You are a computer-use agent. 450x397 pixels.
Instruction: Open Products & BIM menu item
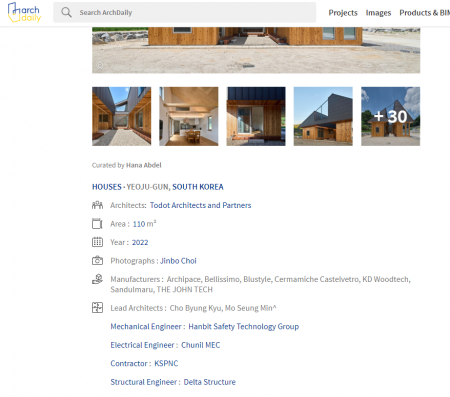point(425,13)
